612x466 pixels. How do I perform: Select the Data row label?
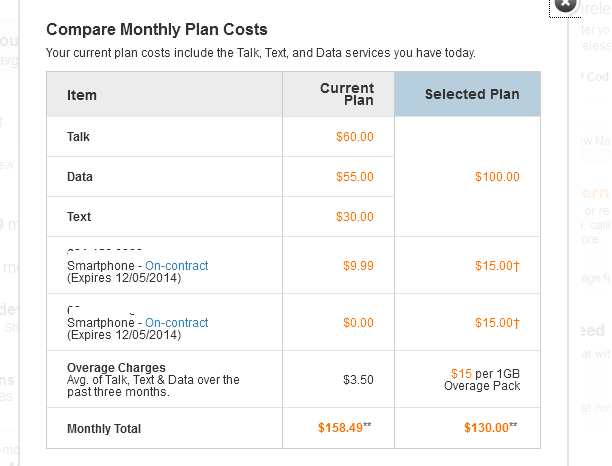[80, 177]
